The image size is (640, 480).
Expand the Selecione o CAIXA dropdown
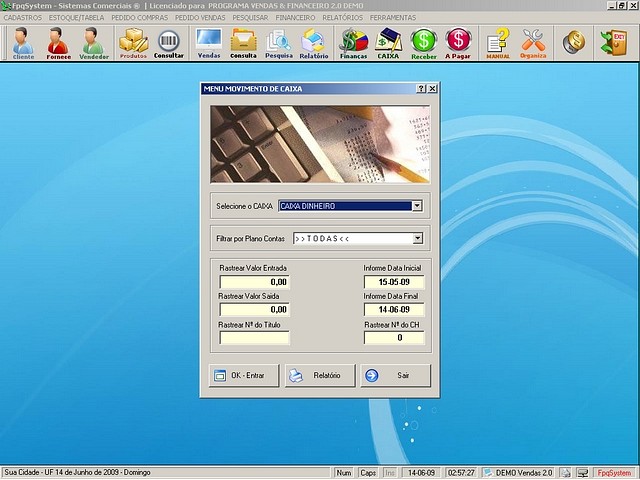[x=417, y=206]
